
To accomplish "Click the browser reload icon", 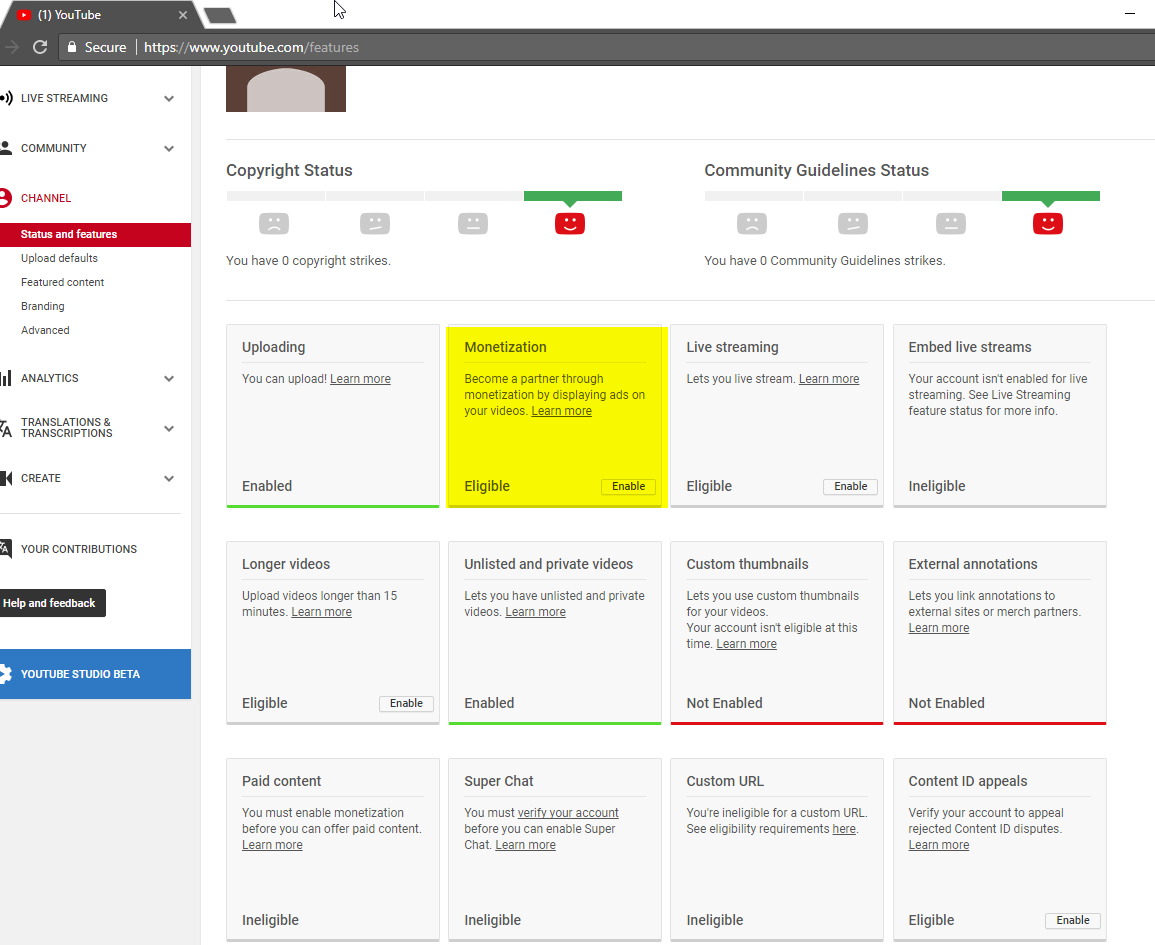I will tap(40, 47).
